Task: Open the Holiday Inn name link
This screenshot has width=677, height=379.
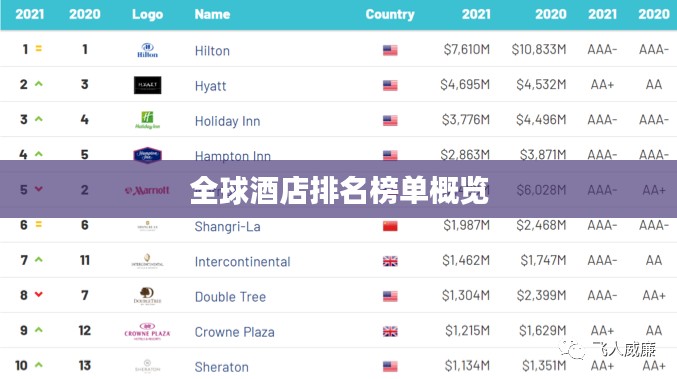Action: (x=228, y=121)
